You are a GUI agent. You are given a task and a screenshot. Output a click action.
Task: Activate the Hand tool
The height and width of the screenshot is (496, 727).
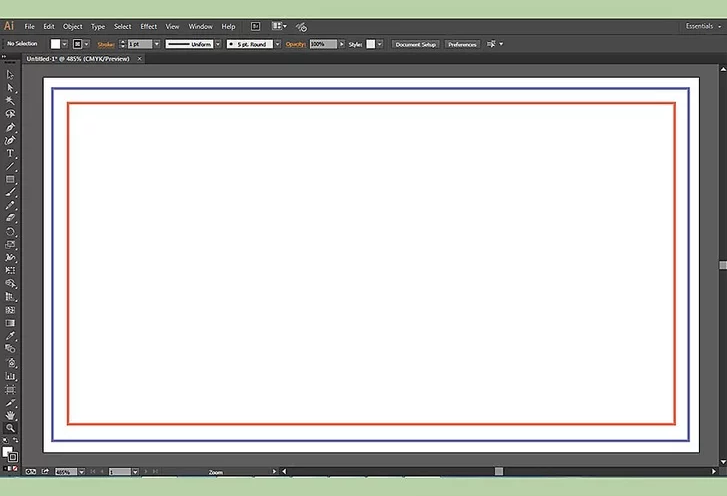[10, 414]
